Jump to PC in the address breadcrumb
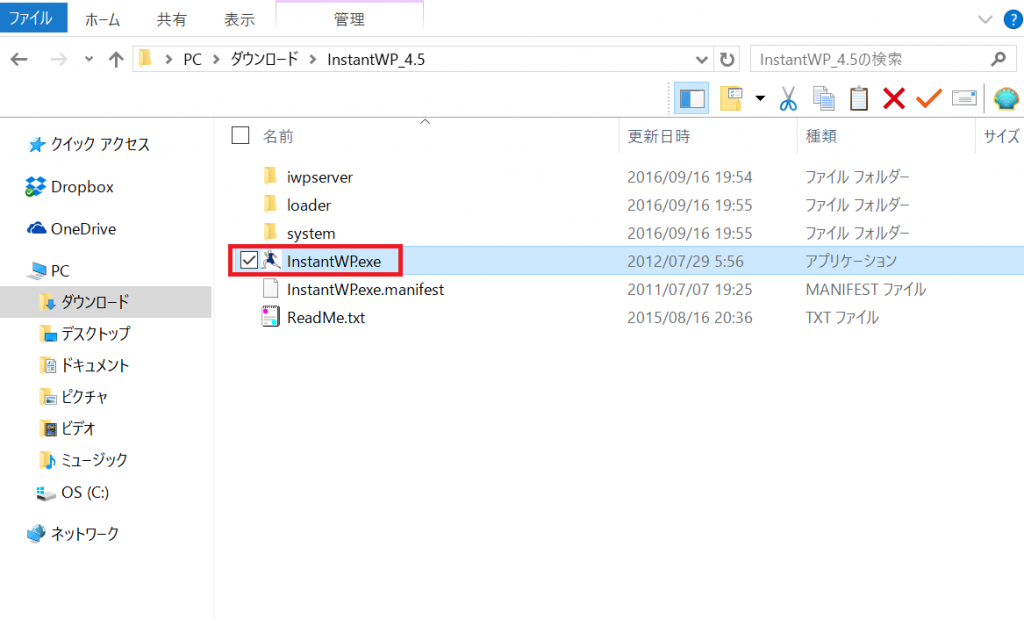The height and width of the screenshot is (619, 1024). (192, 59)
